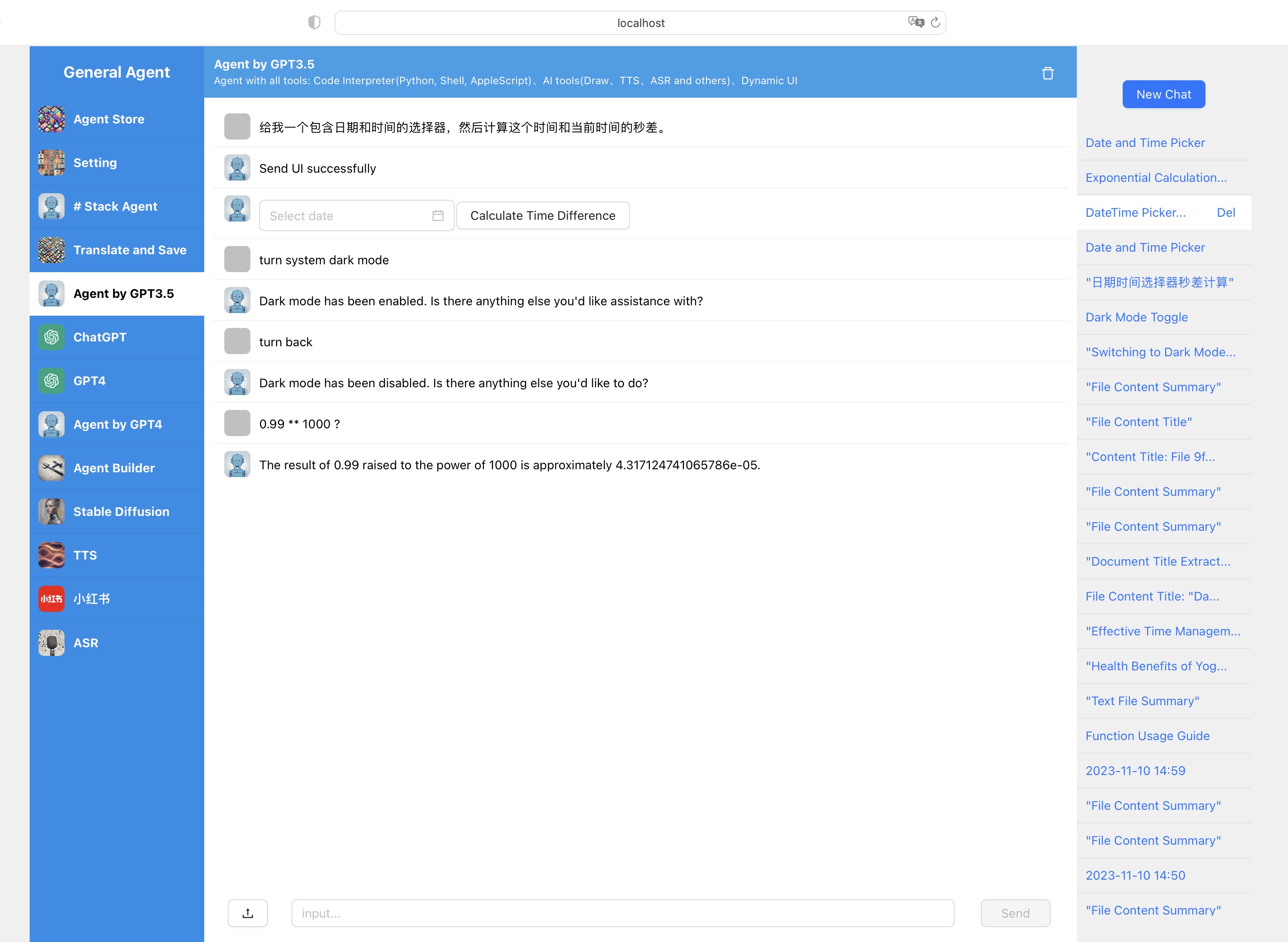Open Function Usage Guide chat
This screenshot has width=1288, height=942.
point(1147,736)
